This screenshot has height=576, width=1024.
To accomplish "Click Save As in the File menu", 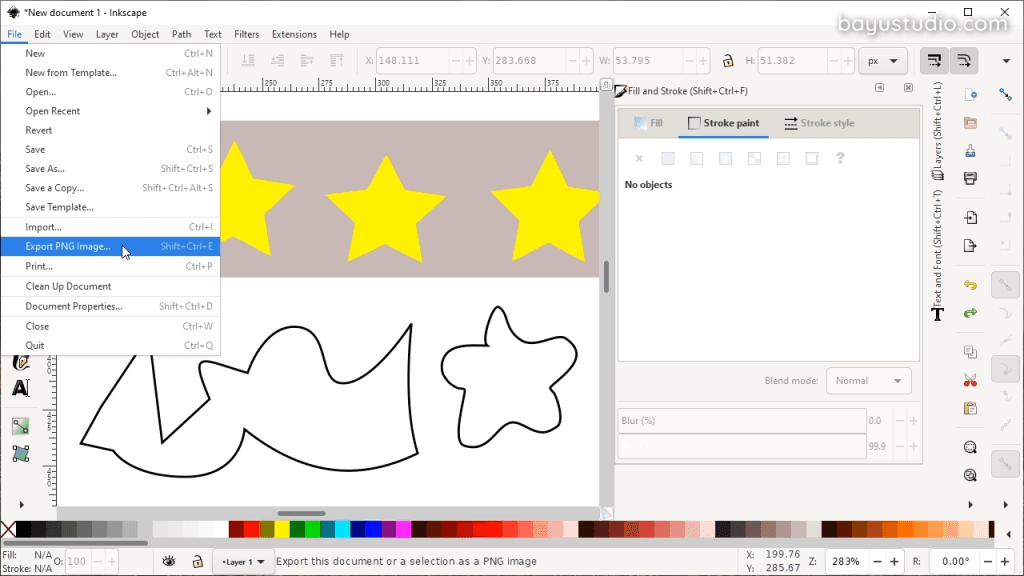I will coord(44,169).
